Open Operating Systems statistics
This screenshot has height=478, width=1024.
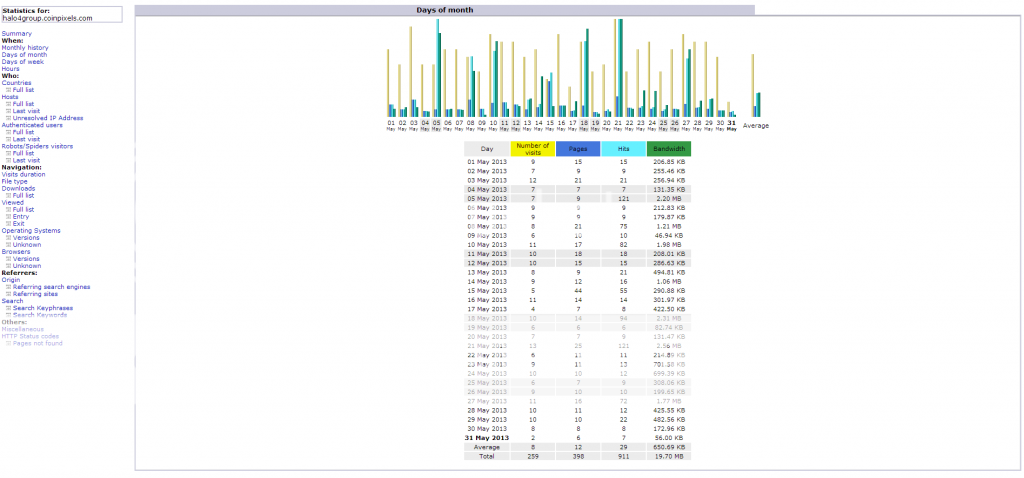[31, 230]
